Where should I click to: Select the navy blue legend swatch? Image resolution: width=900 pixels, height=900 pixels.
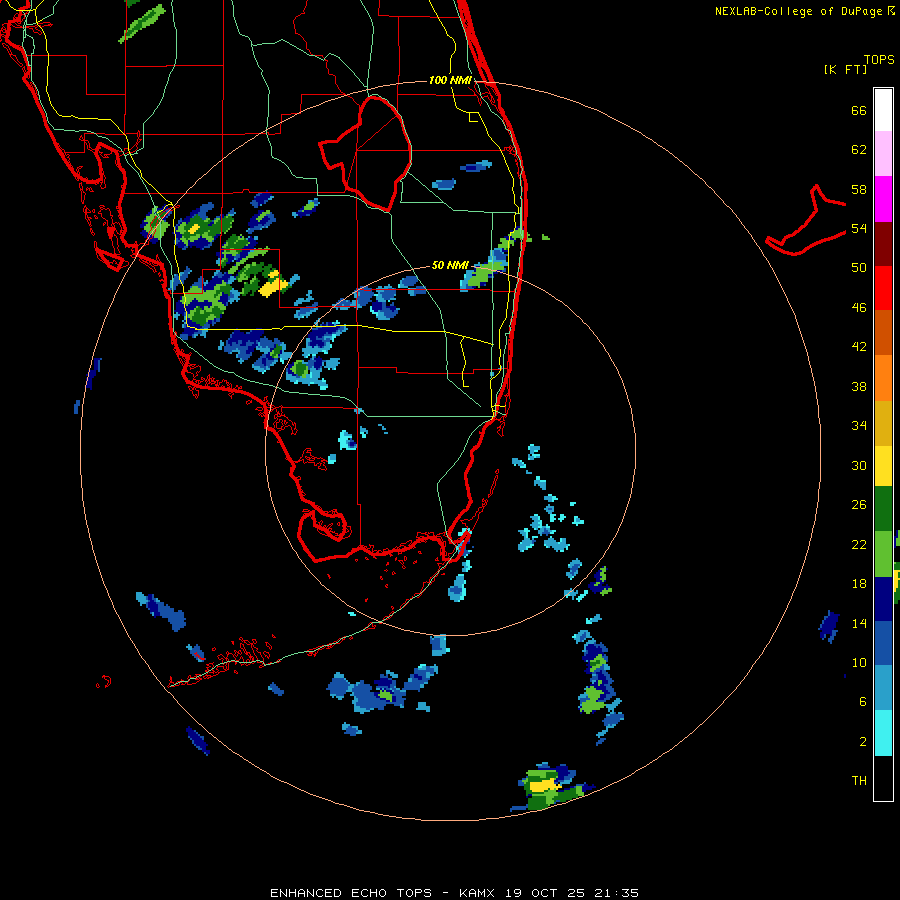[x=883, y=599]
